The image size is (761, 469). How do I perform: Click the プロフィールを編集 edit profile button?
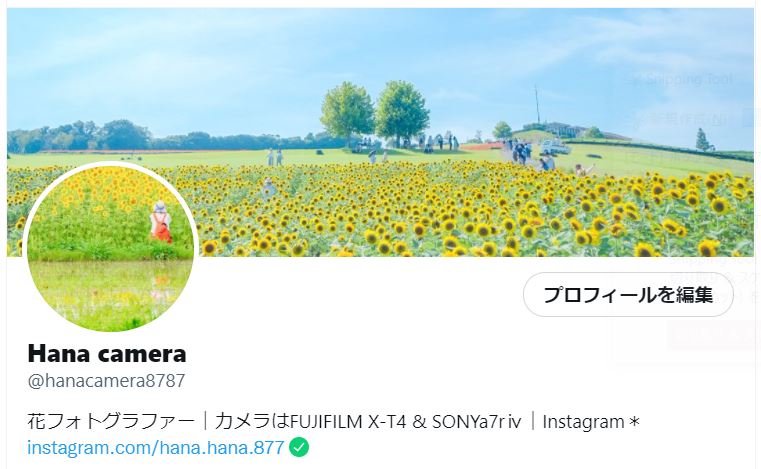(x=628, y=295)
